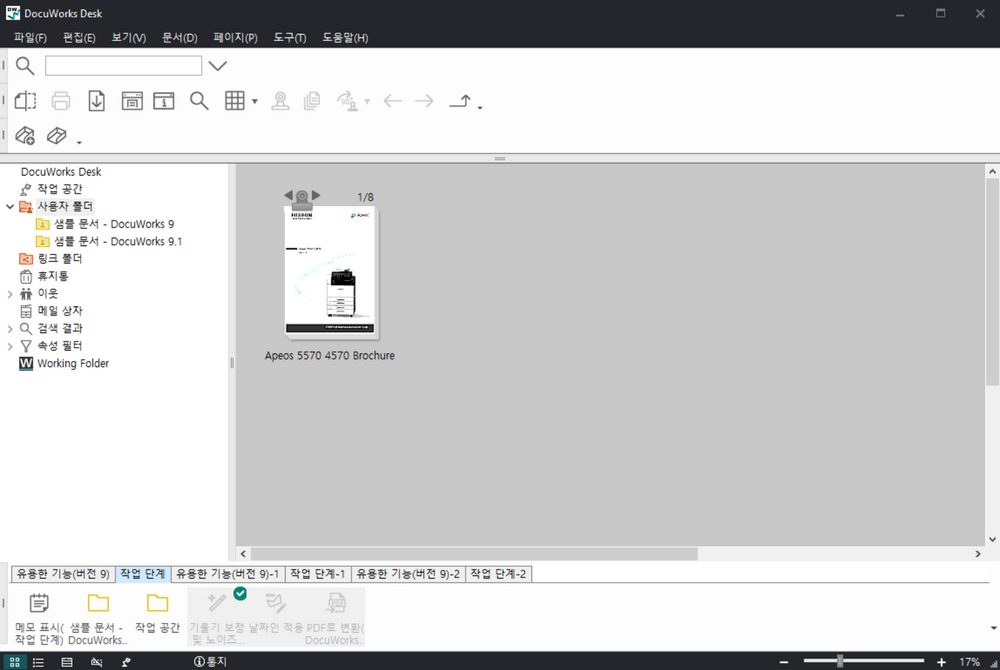Click the magnifier icon in the main toolbar
This screenshot has height=670, width=1000.
[x=199, y=101]
